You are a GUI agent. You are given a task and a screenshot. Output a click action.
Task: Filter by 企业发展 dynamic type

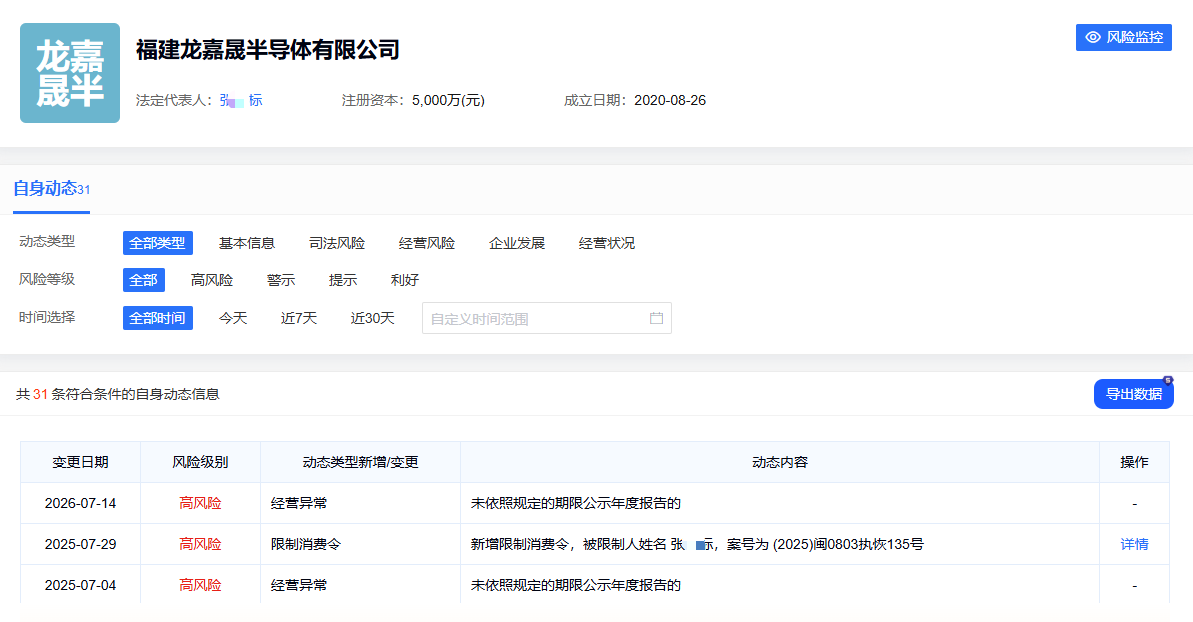tap(517, 243)
